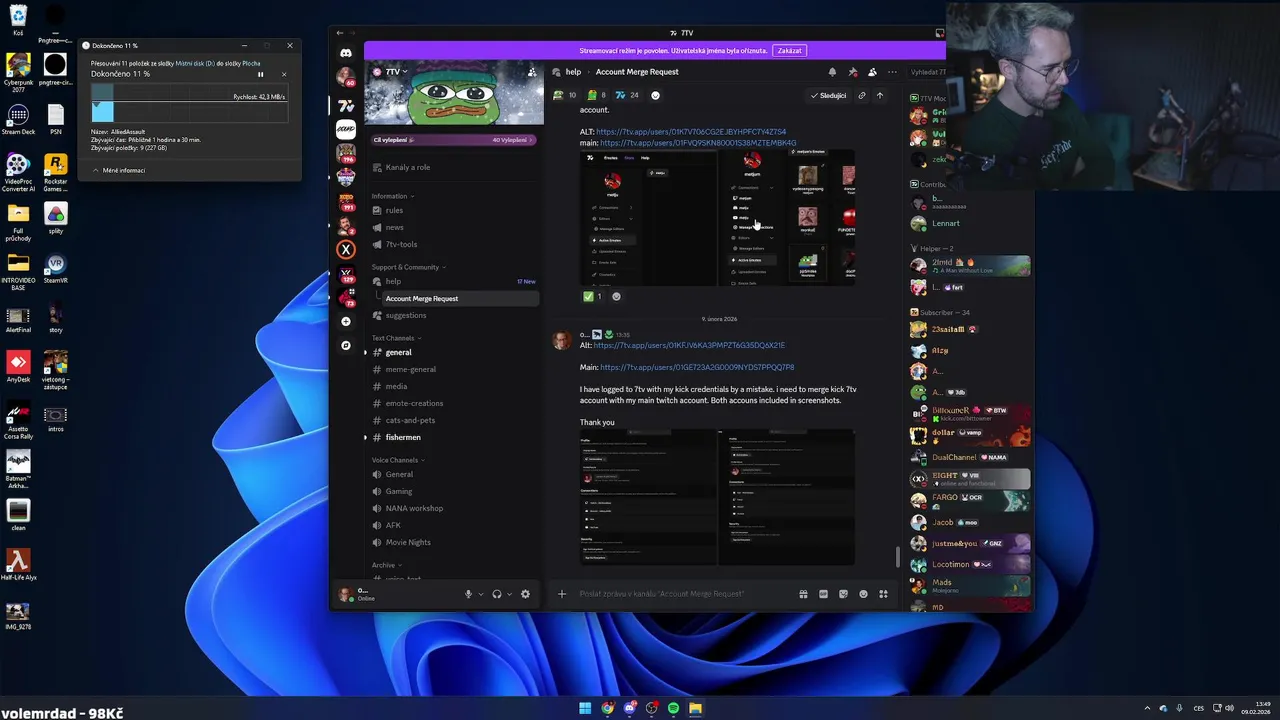Viewport: 1280px width, 720px height.
Task: Open the Discover servers compass icon
Action: pos(346,345)
